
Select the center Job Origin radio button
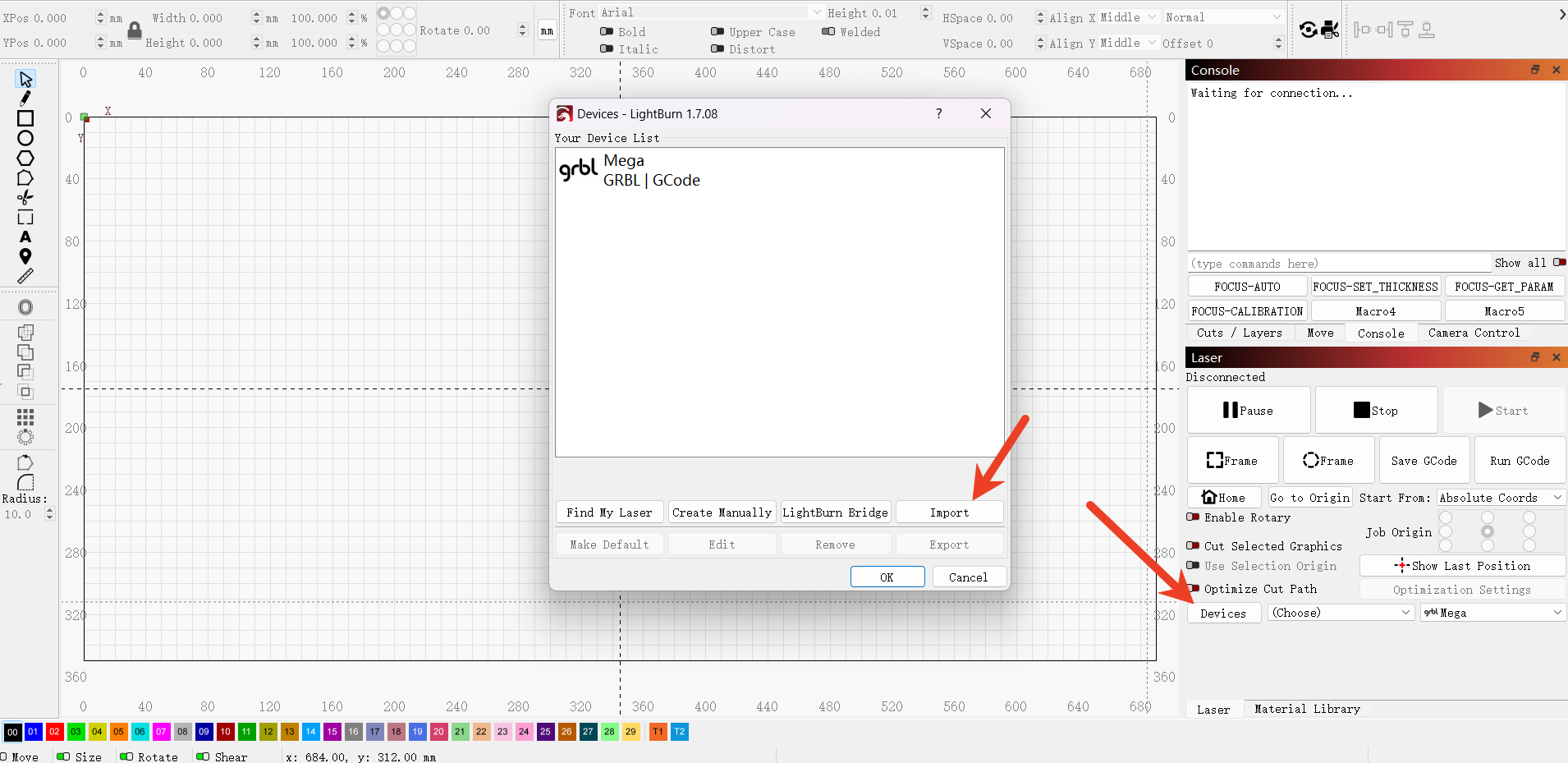click(x=1488, y=531)
